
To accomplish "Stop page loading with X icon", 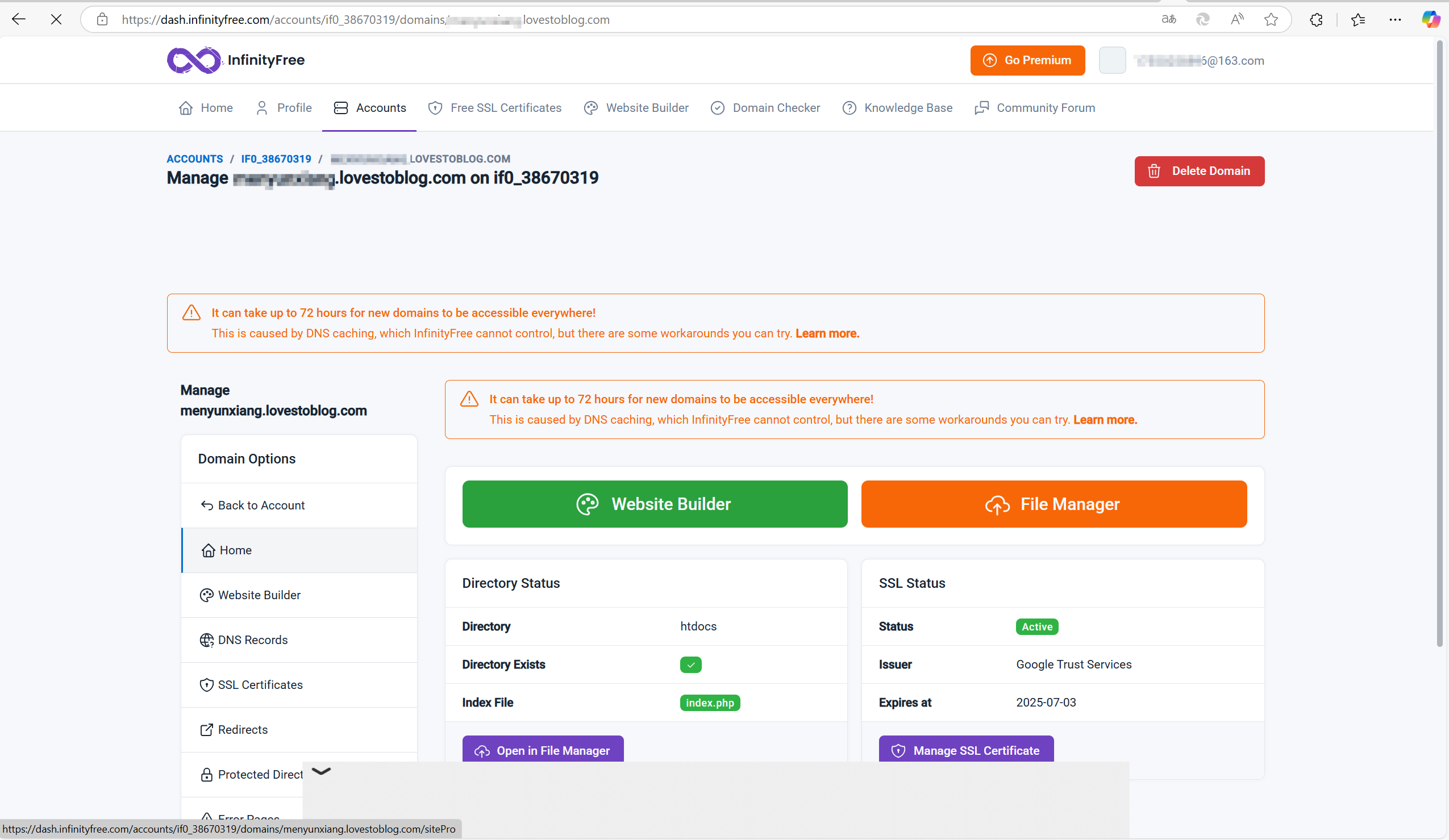I will coord(56,19).
